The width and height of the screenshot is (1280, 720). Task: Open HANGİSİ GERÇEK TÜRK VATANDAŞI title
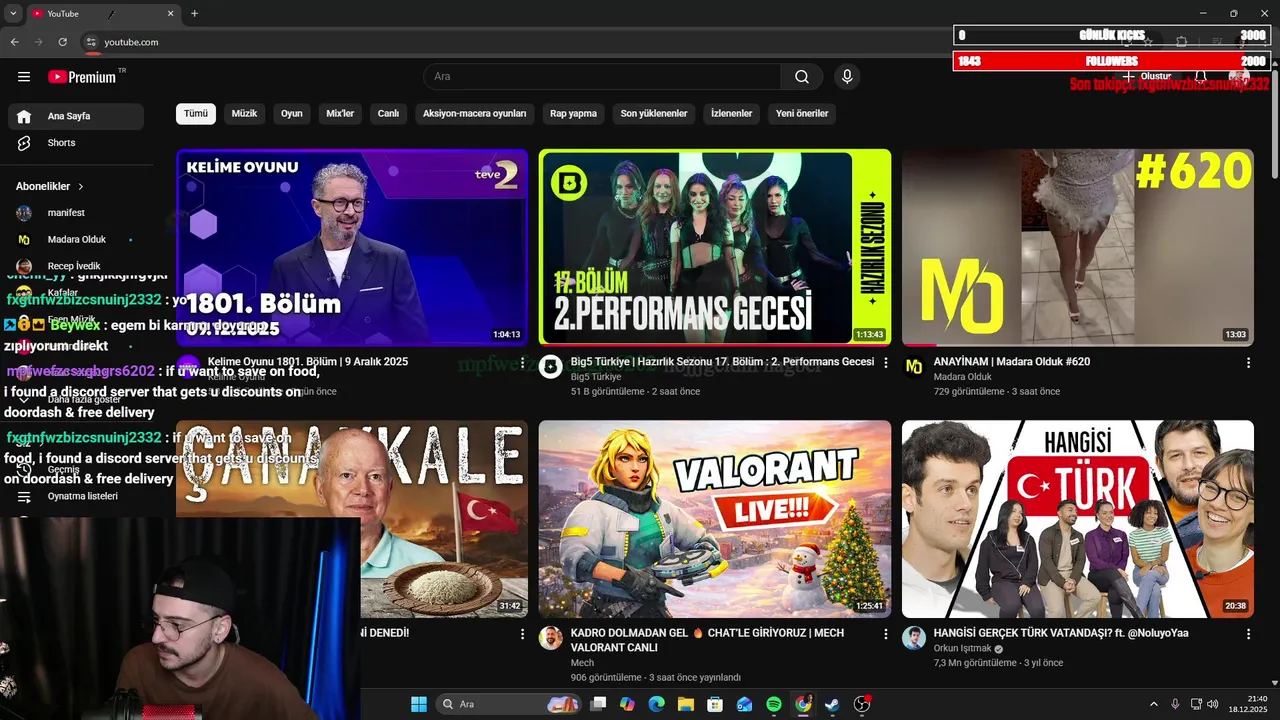(1061, 633)
